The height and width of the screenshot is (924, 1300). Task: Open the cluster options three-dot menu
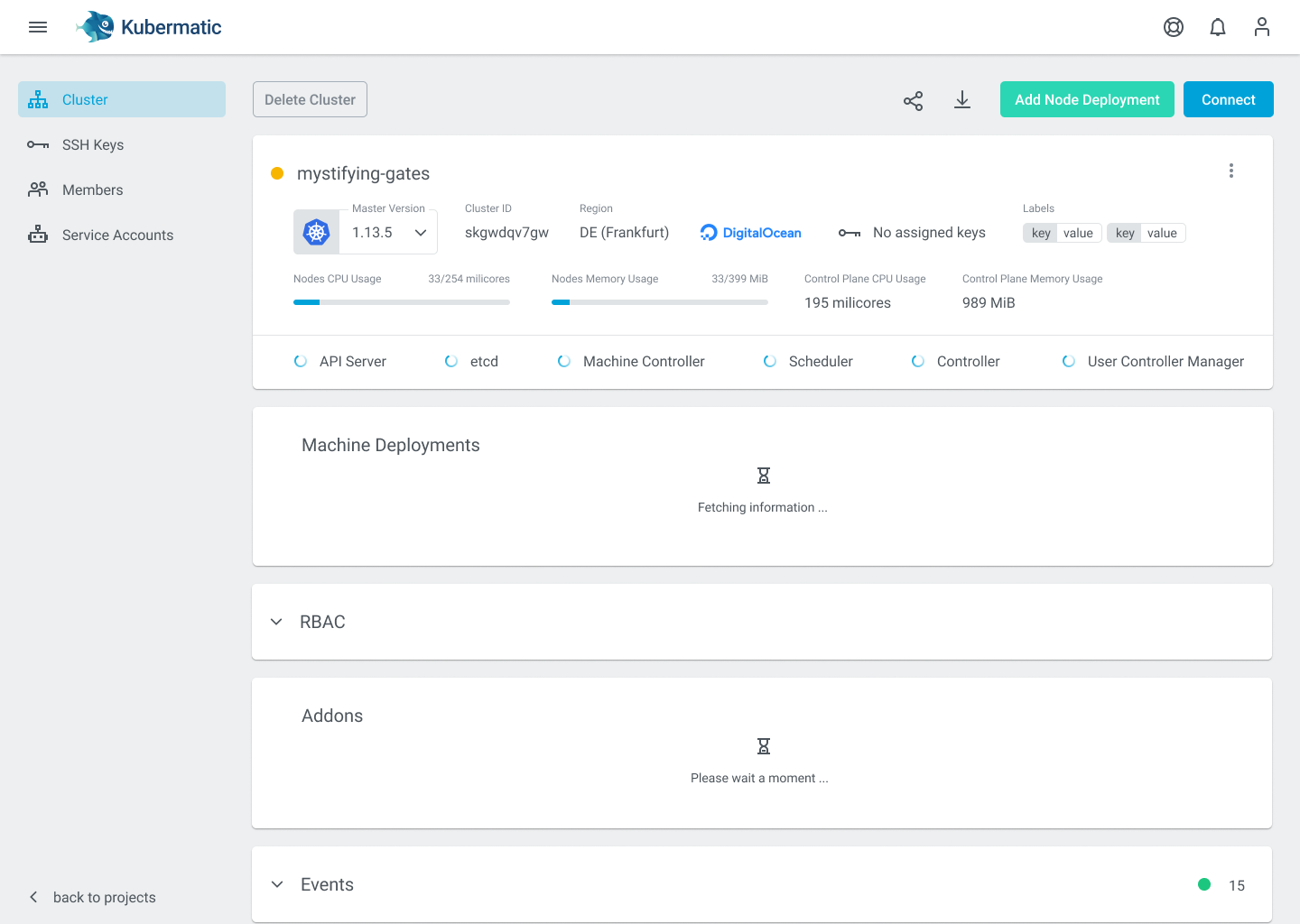(x=1230, y=170)
